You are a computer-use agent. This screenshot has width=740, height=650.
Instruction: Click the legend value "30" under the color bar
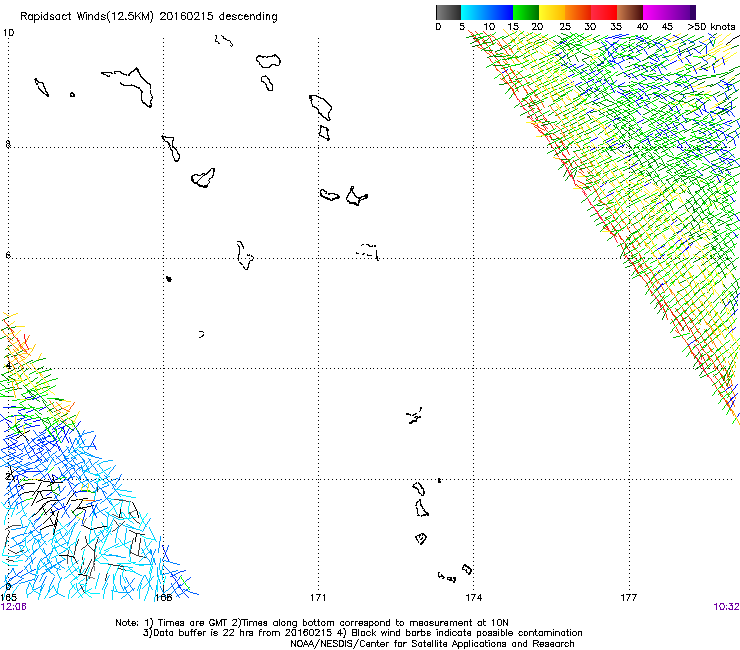590,27
